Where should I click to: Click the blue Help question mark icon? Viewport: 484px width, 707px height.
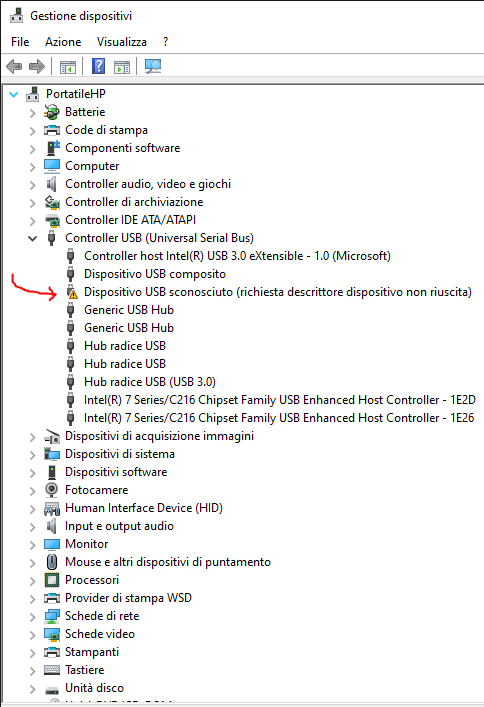click(98, 66)
